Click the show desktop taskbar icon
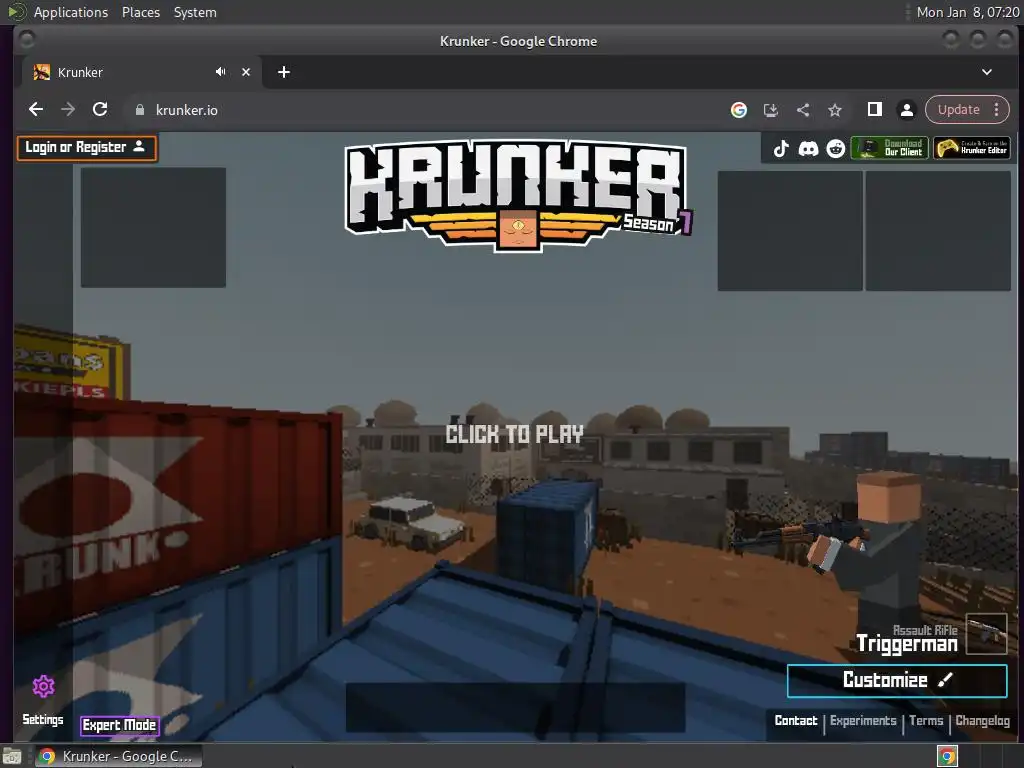The width and height of the screenshot is (1024, 768). [12, 757]
